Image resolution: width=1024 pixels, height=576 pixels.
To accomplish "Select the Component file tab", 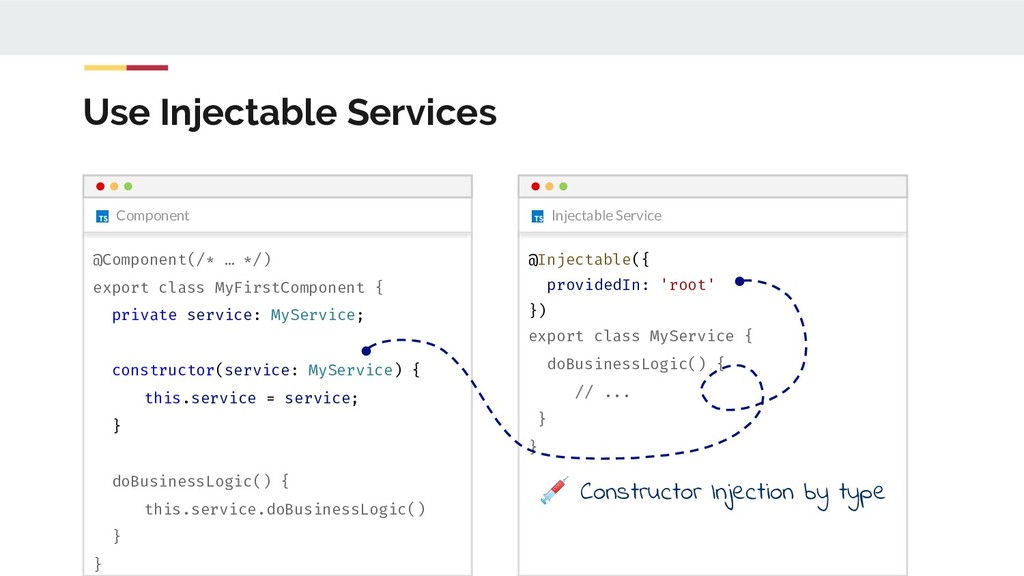I will (x=143, y=216).
